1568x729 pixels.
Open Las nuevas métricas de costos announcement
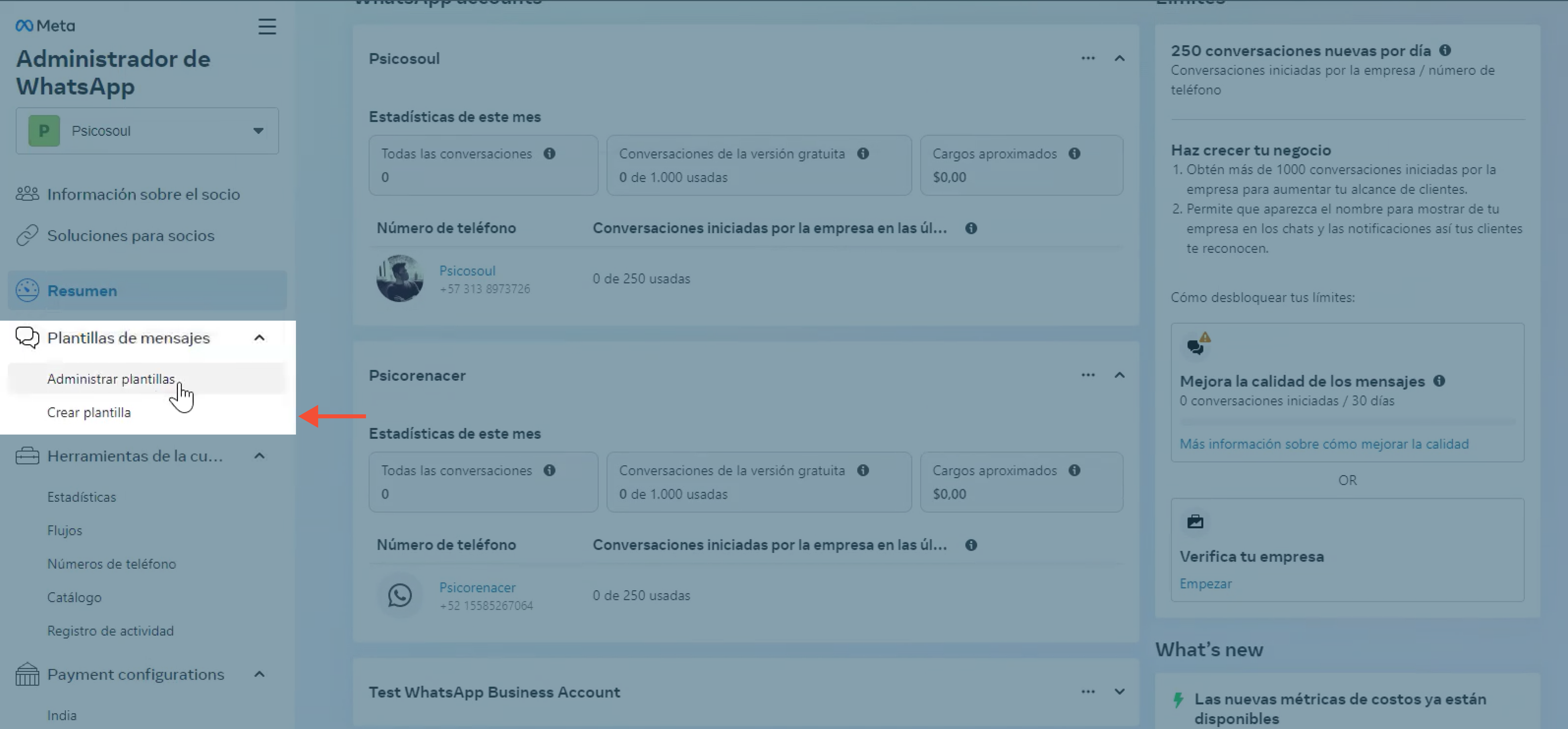[x=1340, y=709]
